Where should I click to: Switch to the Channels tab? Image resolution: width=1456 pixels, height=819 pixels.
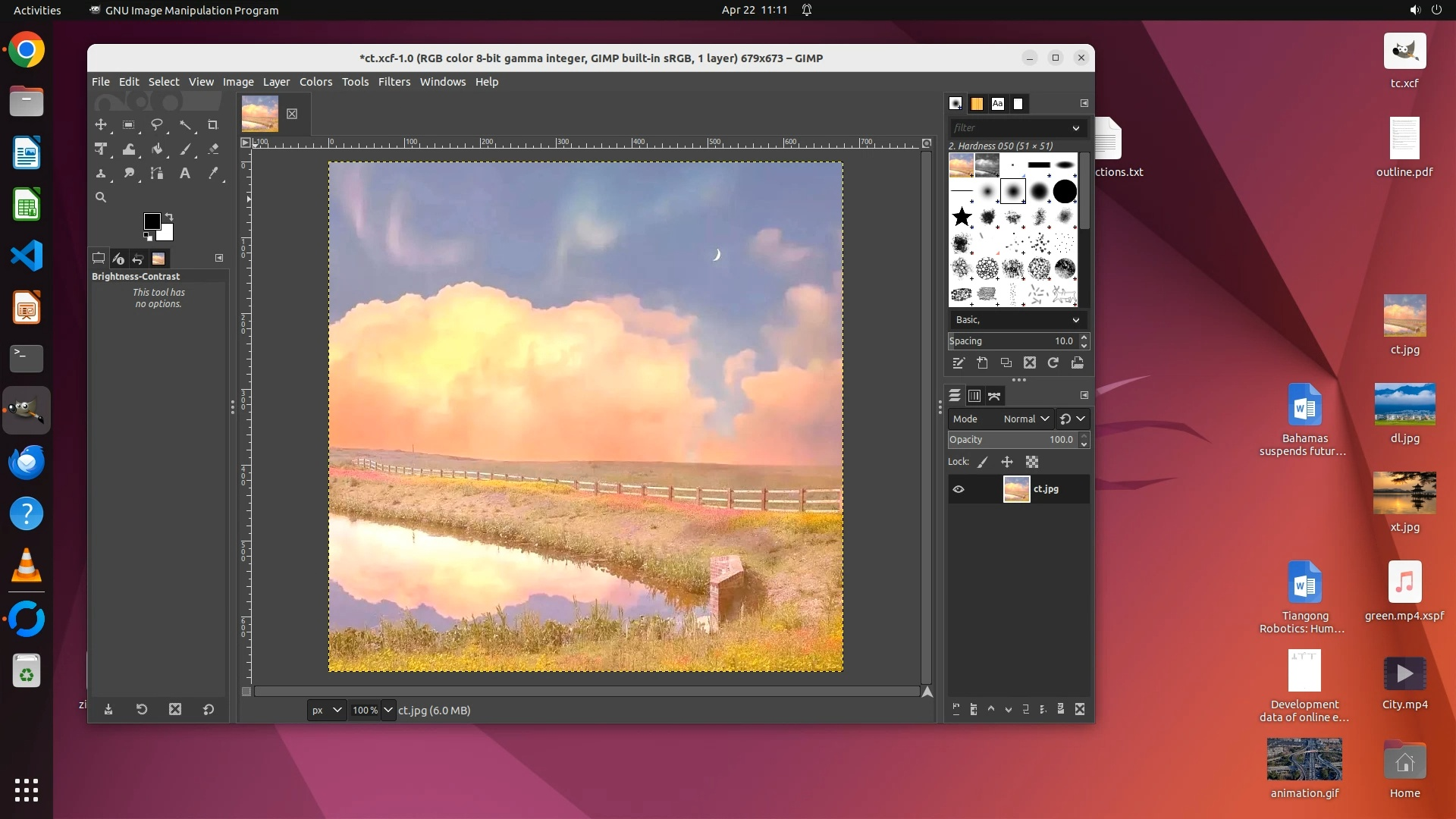[x=974, y=396]
